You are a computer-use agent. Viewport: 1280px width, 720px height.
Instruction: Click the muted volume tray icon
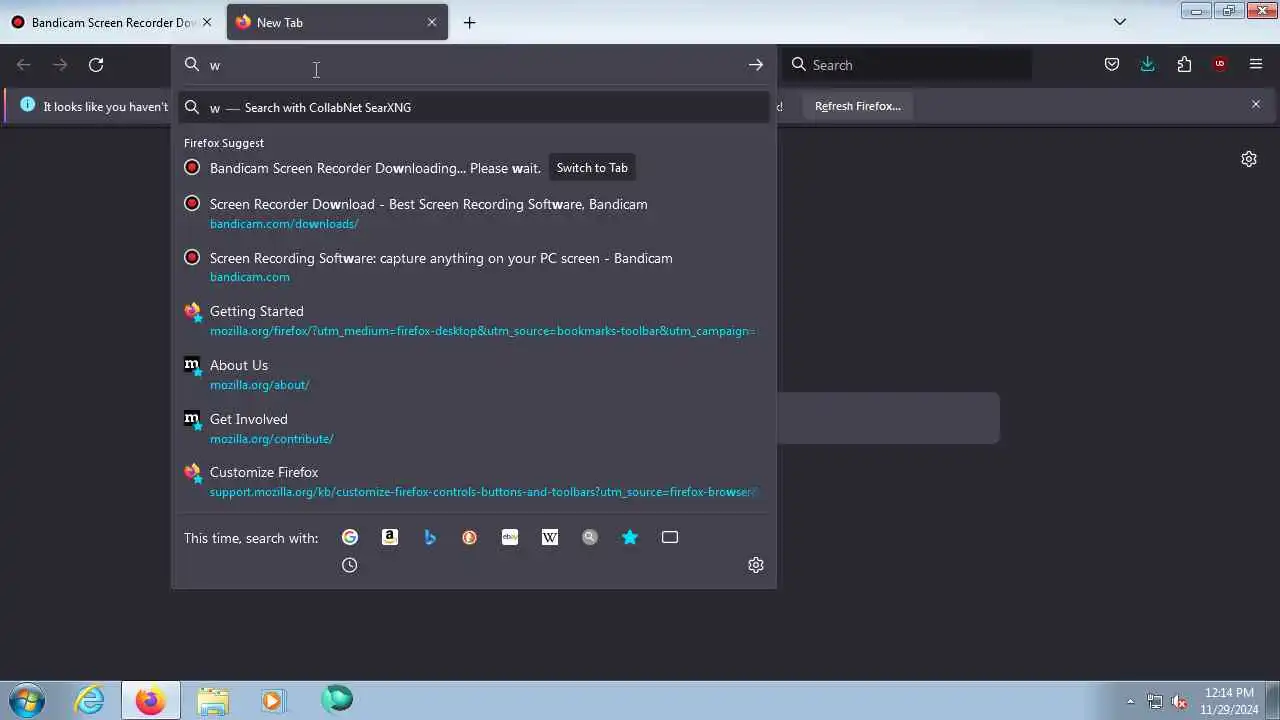pyautogui.click(x=1179, y=701)
